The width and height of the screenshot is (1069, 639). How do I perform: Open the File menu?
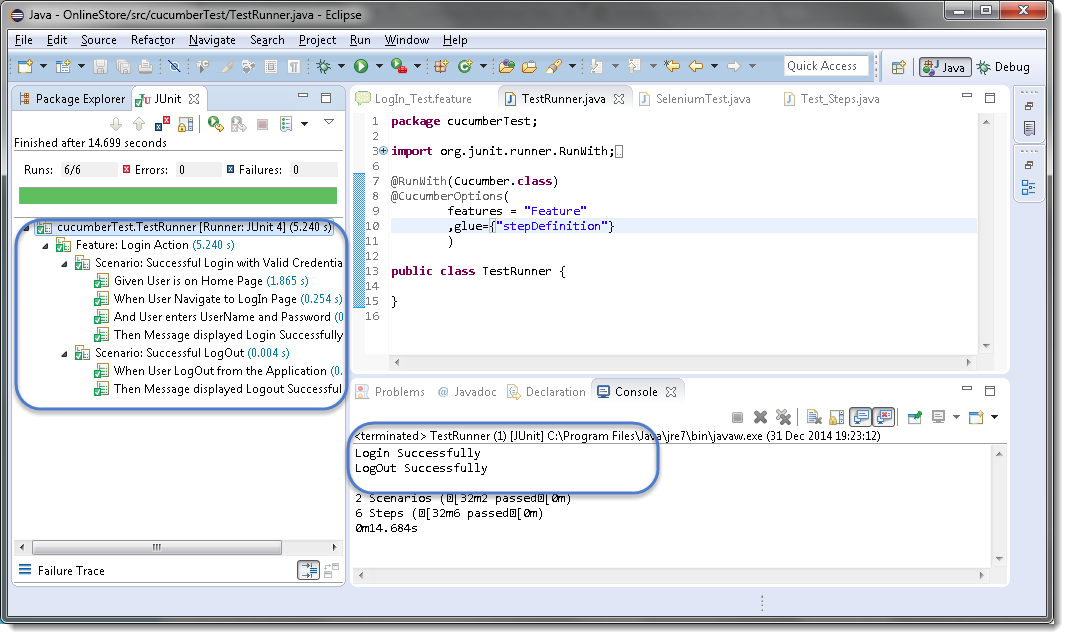click(x=24, y=40)
